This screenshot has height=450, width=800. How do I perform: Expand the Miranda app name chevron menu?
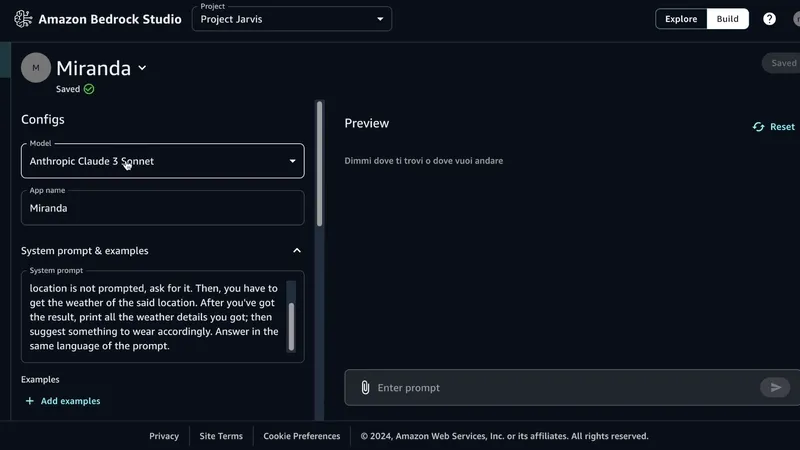142,68
